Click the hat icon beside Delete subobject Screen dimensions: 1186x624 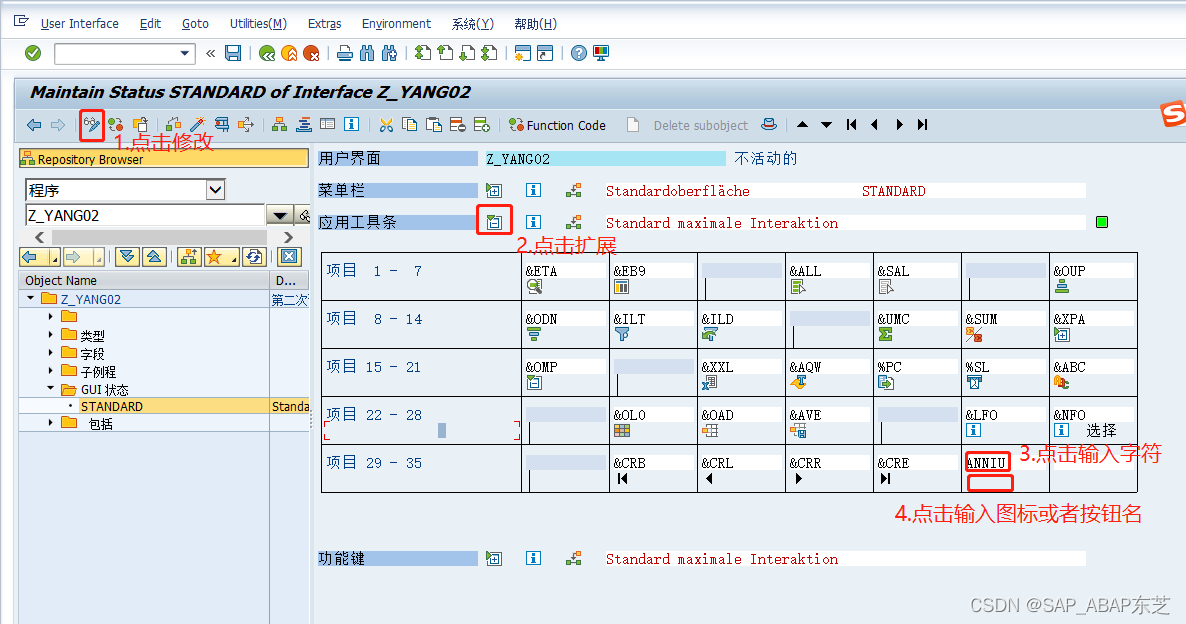pos(769,125)
